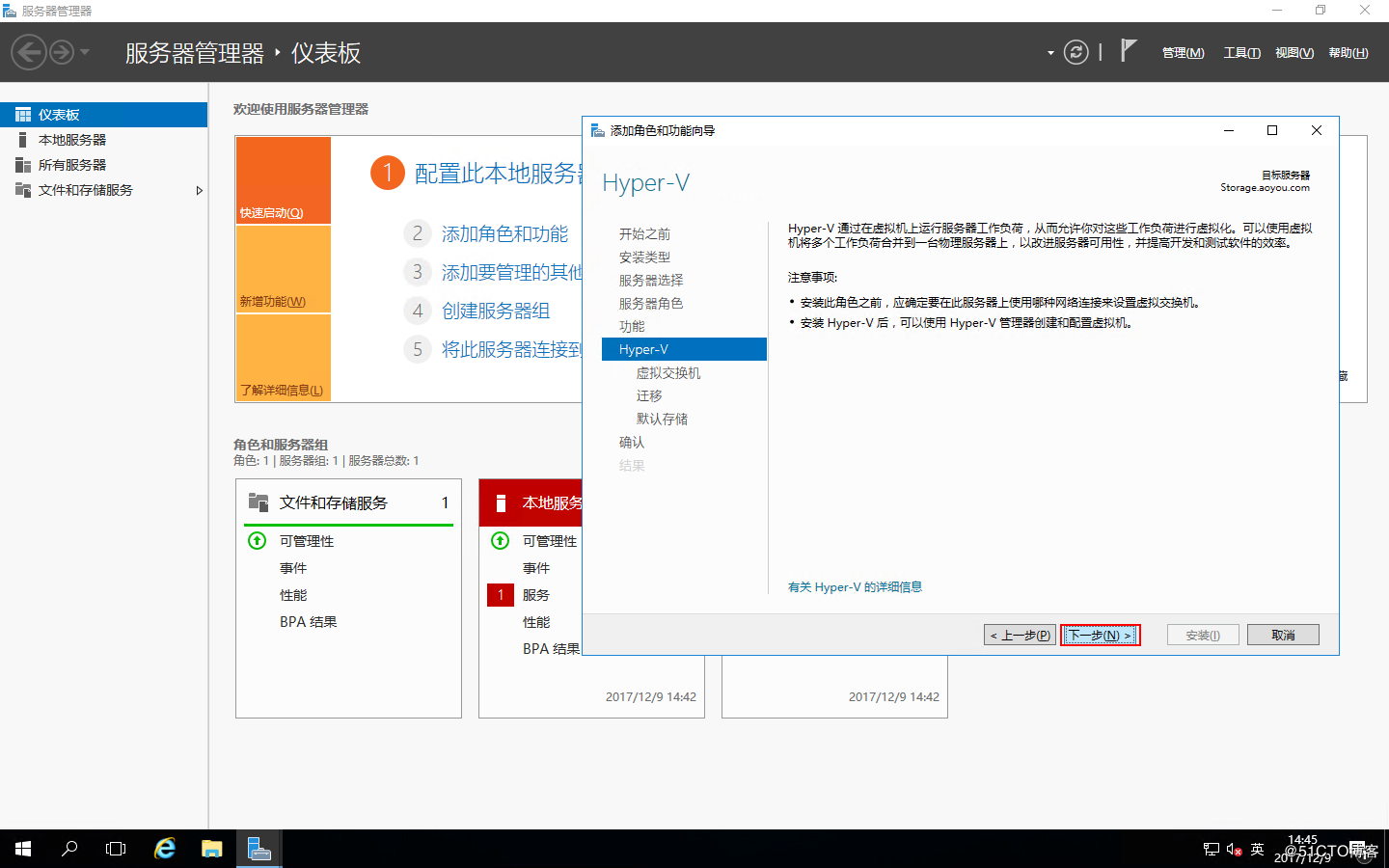Screen dimensions: 1389x868
Task: Open the 帮助(H) menu
Action: click(x=1348, y=53)
